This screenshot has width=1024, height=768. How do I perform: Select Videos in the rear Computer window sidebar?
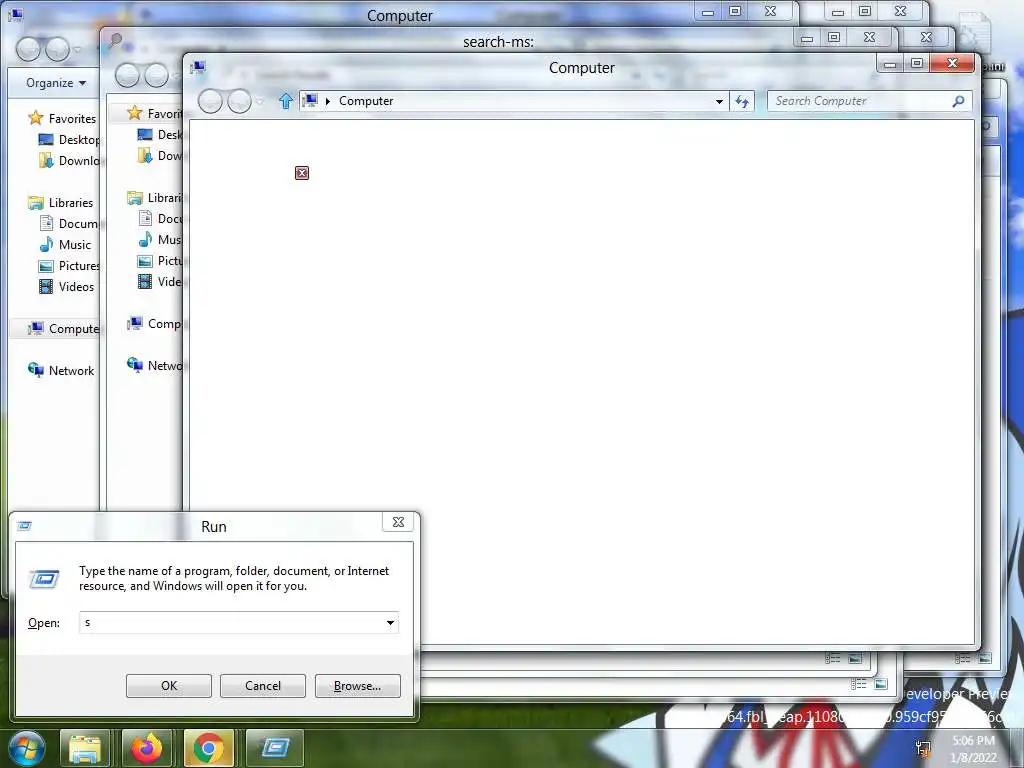66,287
